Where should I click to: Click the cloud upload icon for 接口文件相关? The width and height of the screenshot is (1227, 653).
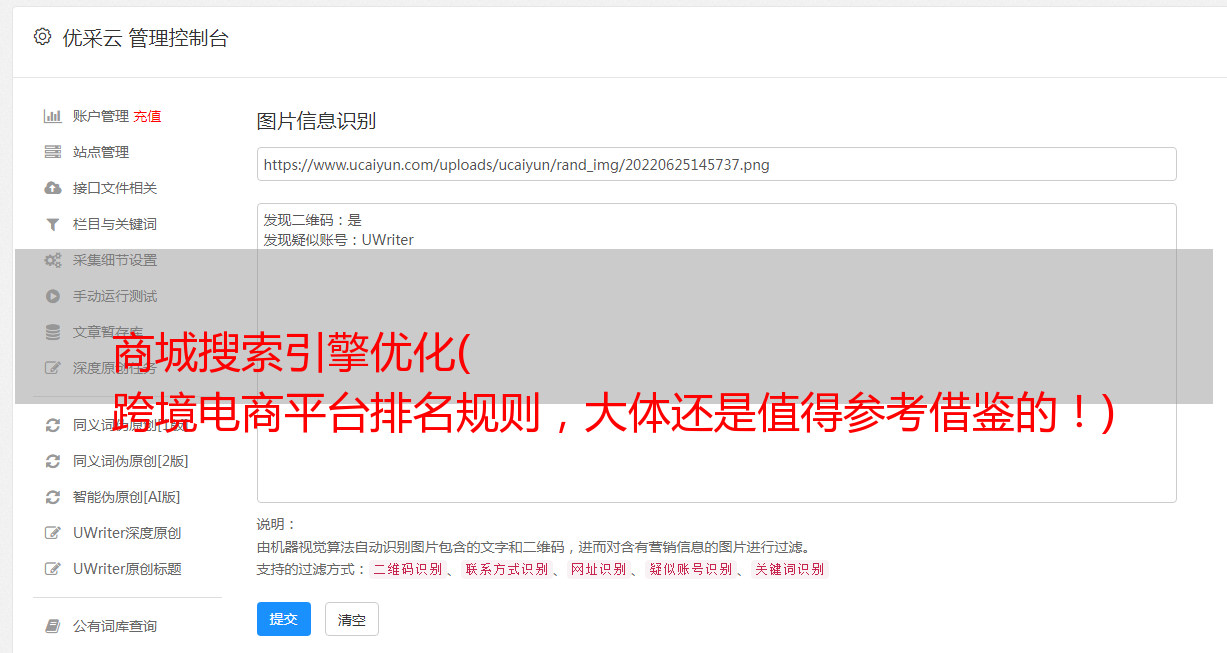click(x=53, y=188)
